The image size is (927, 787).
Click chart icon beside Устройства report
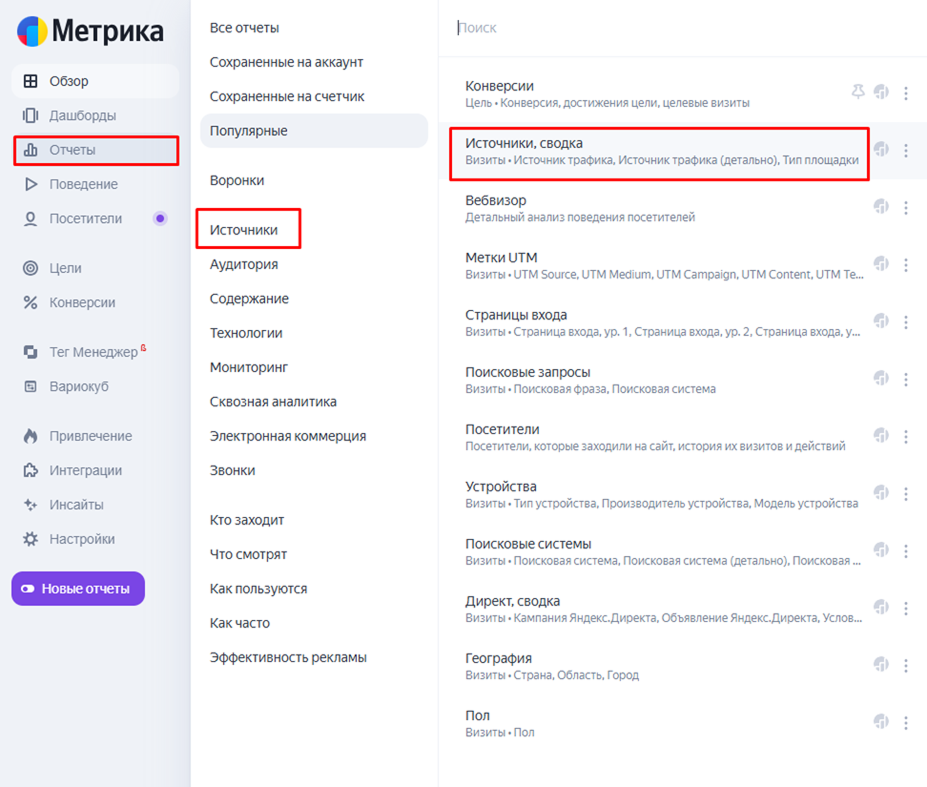[881, 493]
